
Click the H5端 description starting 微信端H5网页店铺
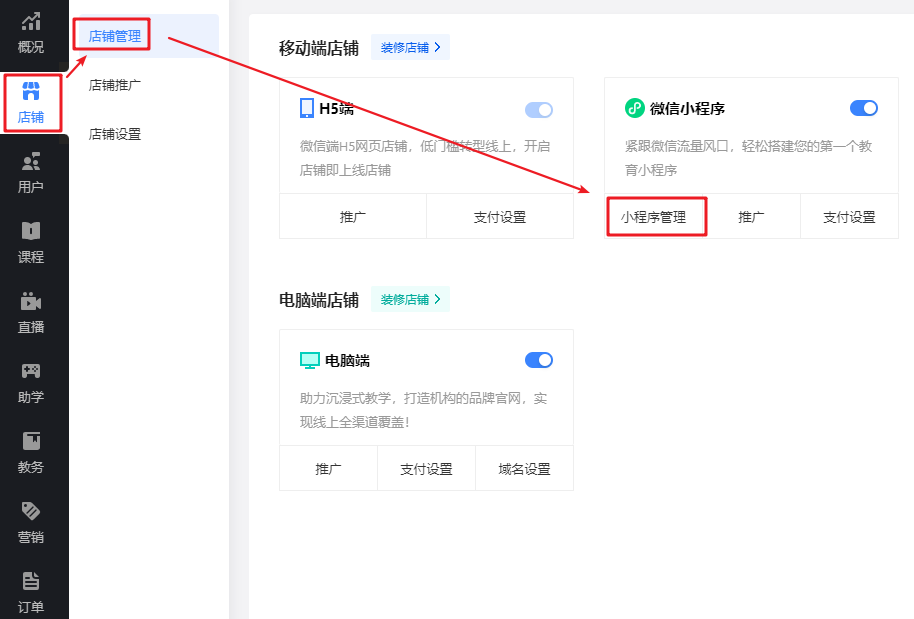(425, 158)
